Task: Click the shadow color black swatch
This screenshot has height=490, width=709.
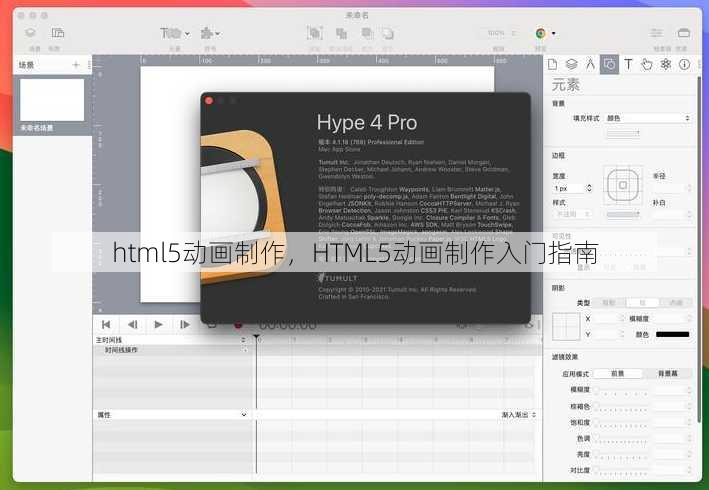Action: click(672, 334)
